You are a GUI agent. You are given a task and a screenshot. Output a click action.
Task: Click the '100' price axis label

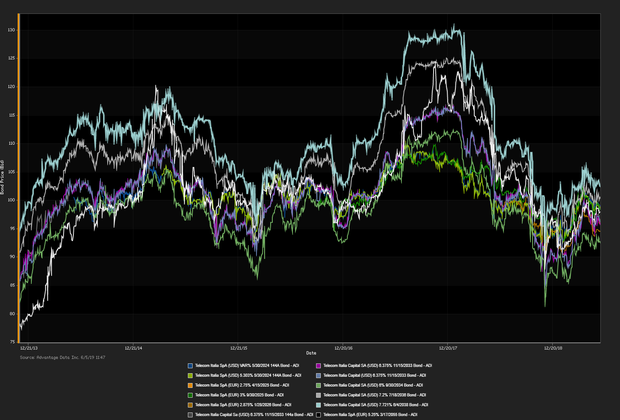[x=11, y=200]
